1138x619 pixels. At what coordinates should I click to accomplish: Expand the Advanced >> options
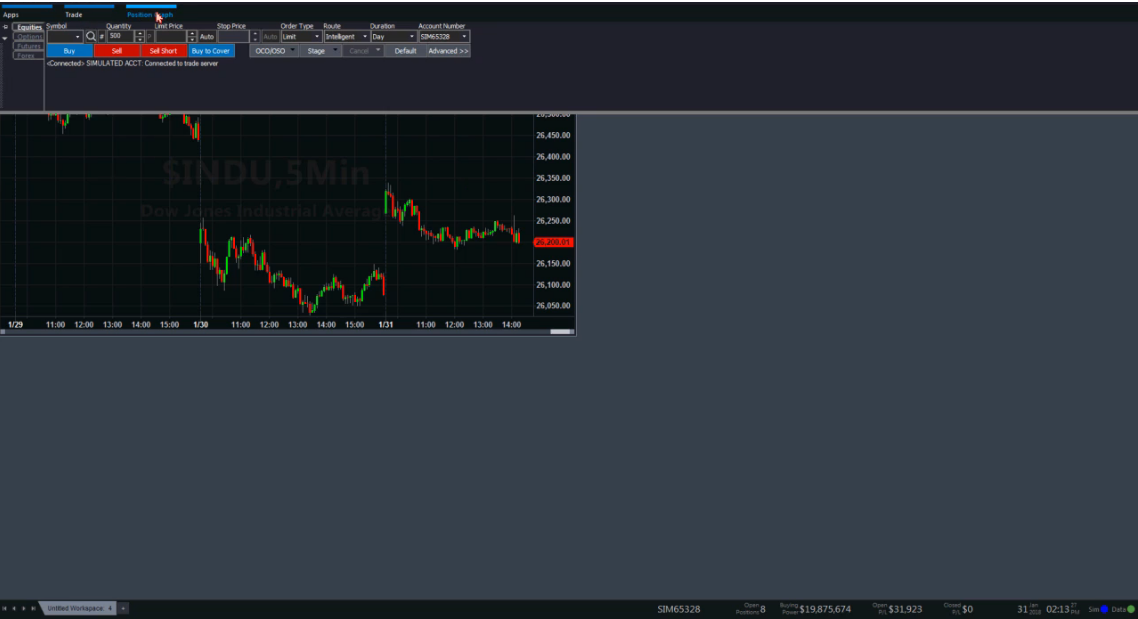pos(448,51)
